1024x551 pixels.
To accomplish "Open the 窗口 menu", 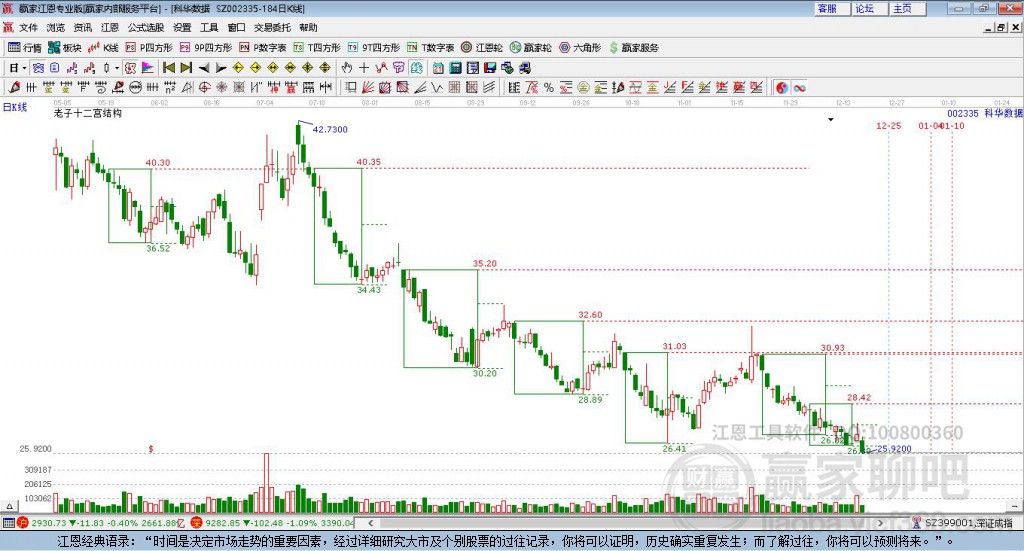I will (236, 27).
